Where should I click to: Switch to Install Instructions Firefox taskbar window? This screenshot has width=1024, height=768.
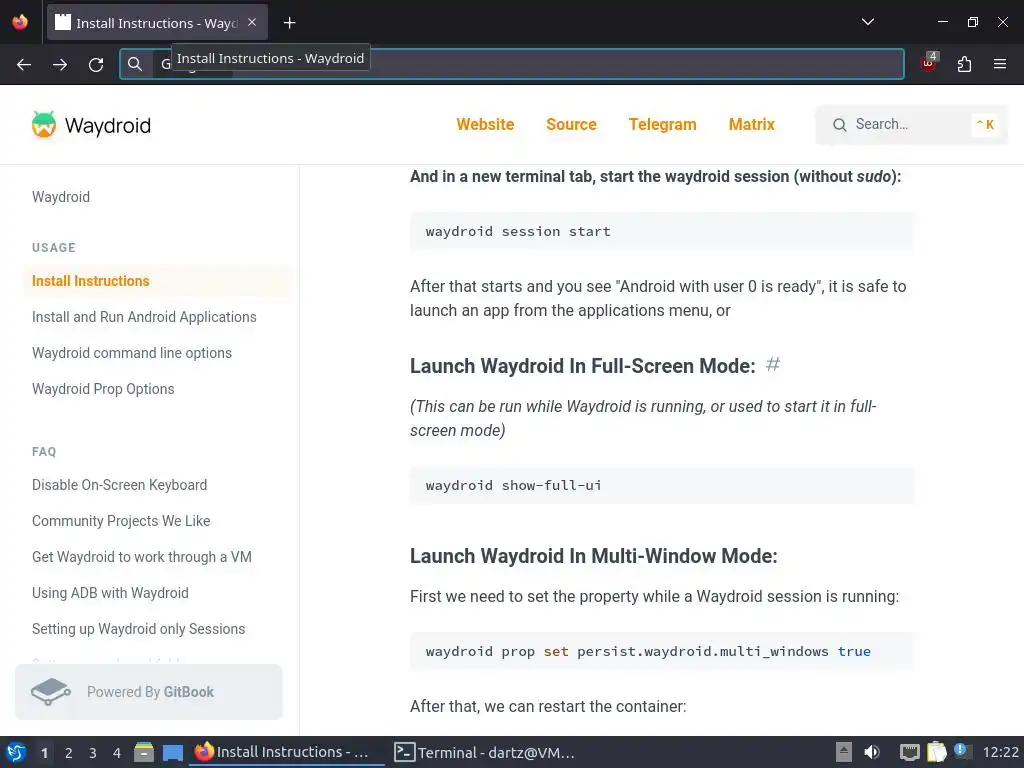click(287, 752)
